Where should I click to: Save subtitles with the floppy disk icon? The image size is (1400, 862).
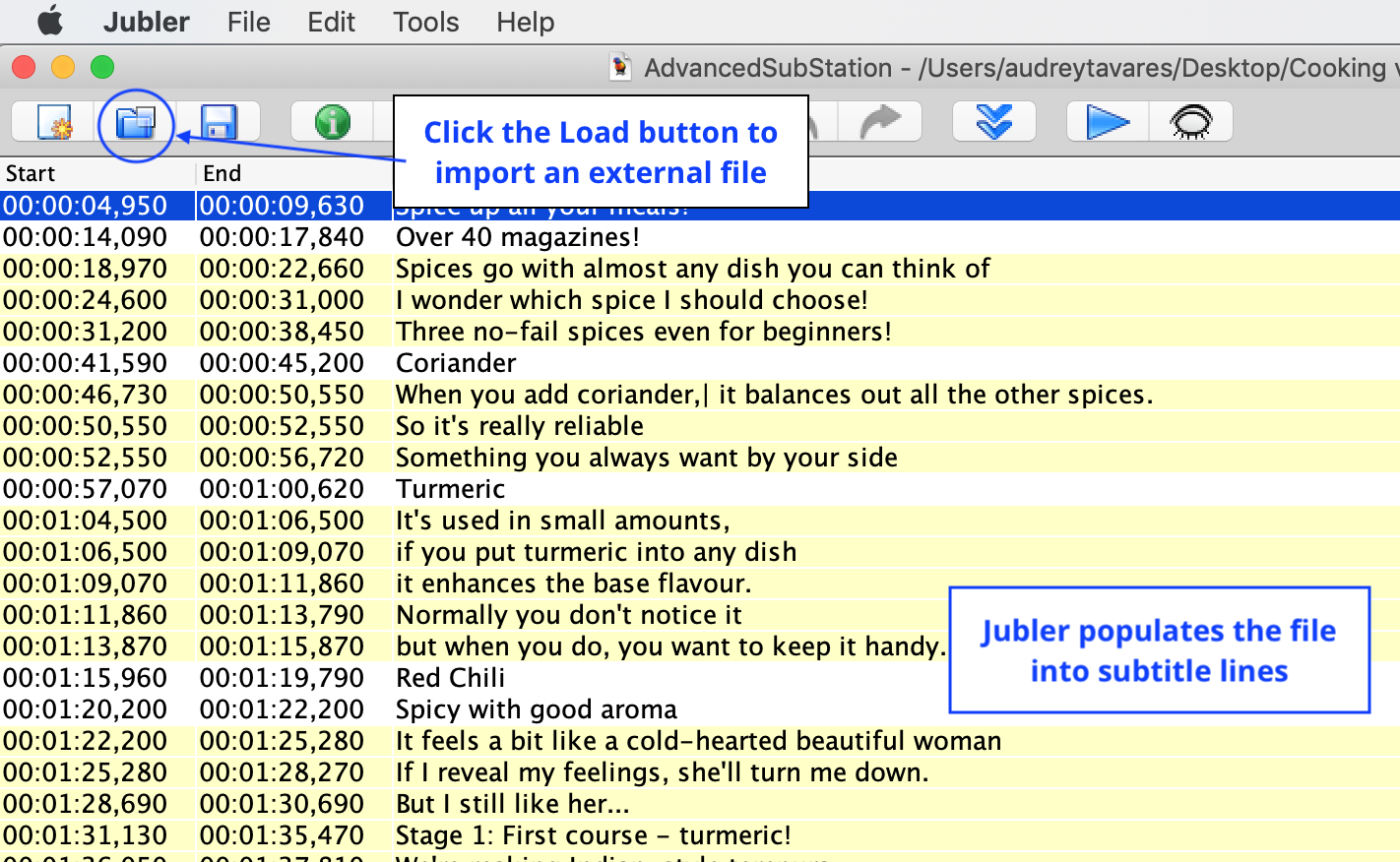pyautogui.click(x=219, y=122)
